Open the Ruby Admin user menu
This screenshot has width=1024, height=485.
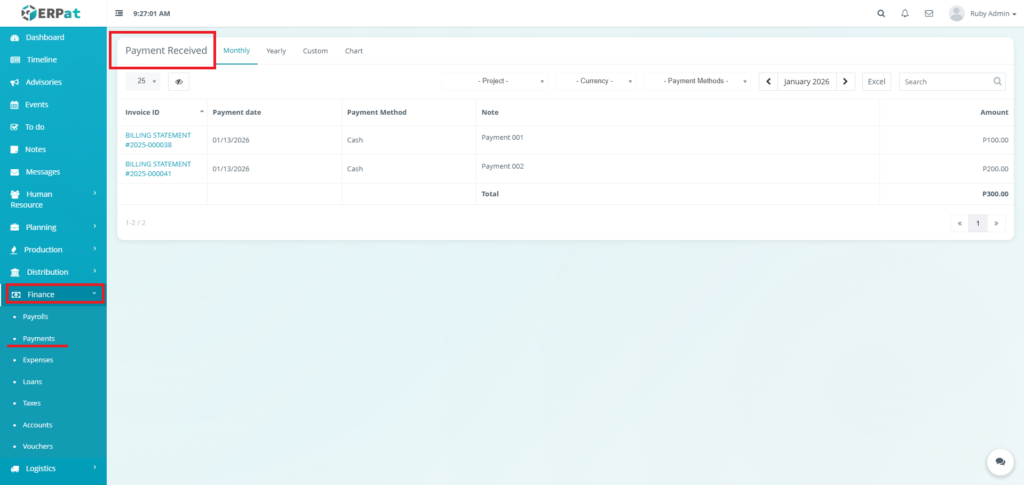985,14
